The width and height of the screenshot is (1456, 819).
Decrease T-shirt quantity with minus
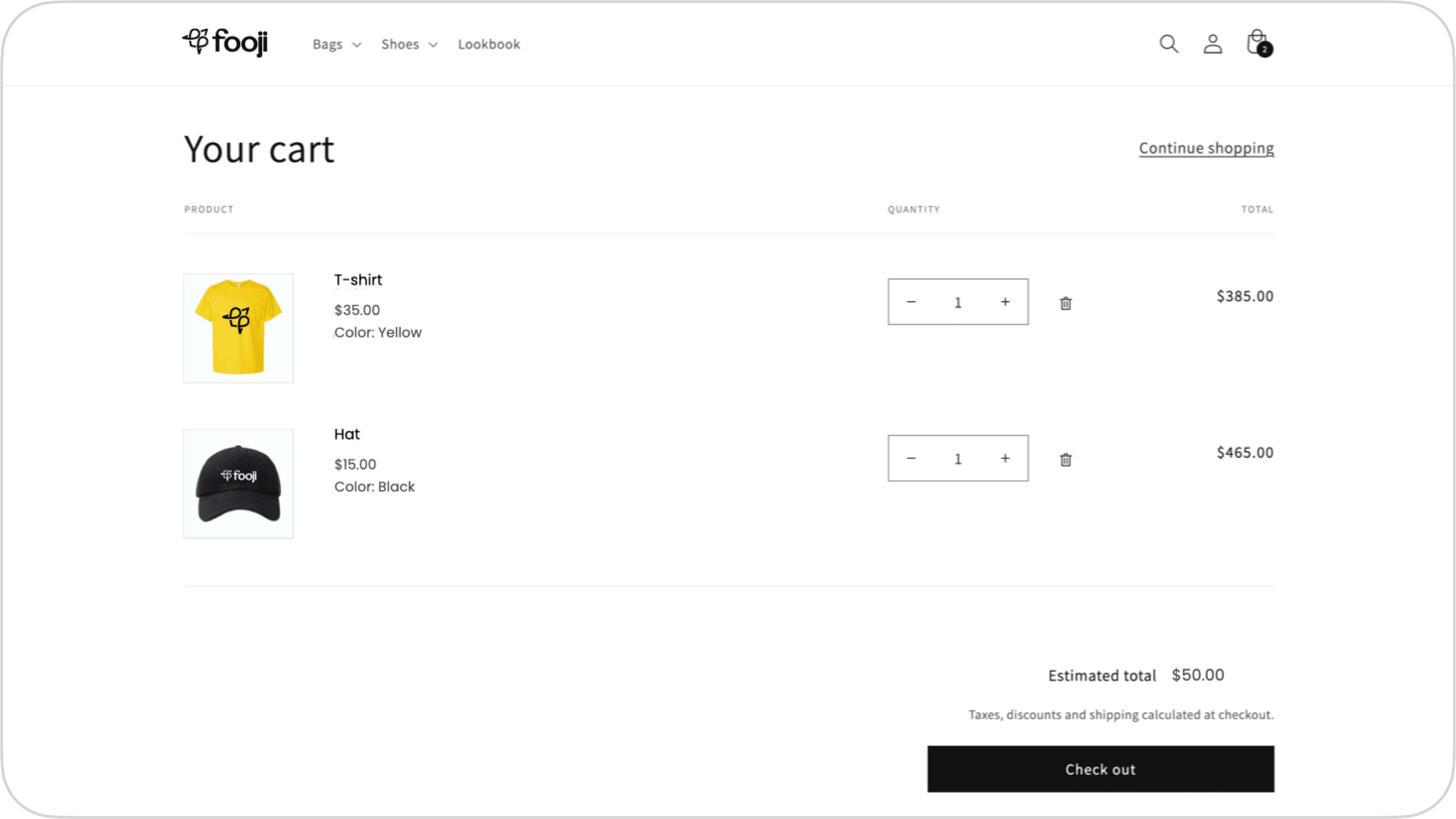coord(911,302)
